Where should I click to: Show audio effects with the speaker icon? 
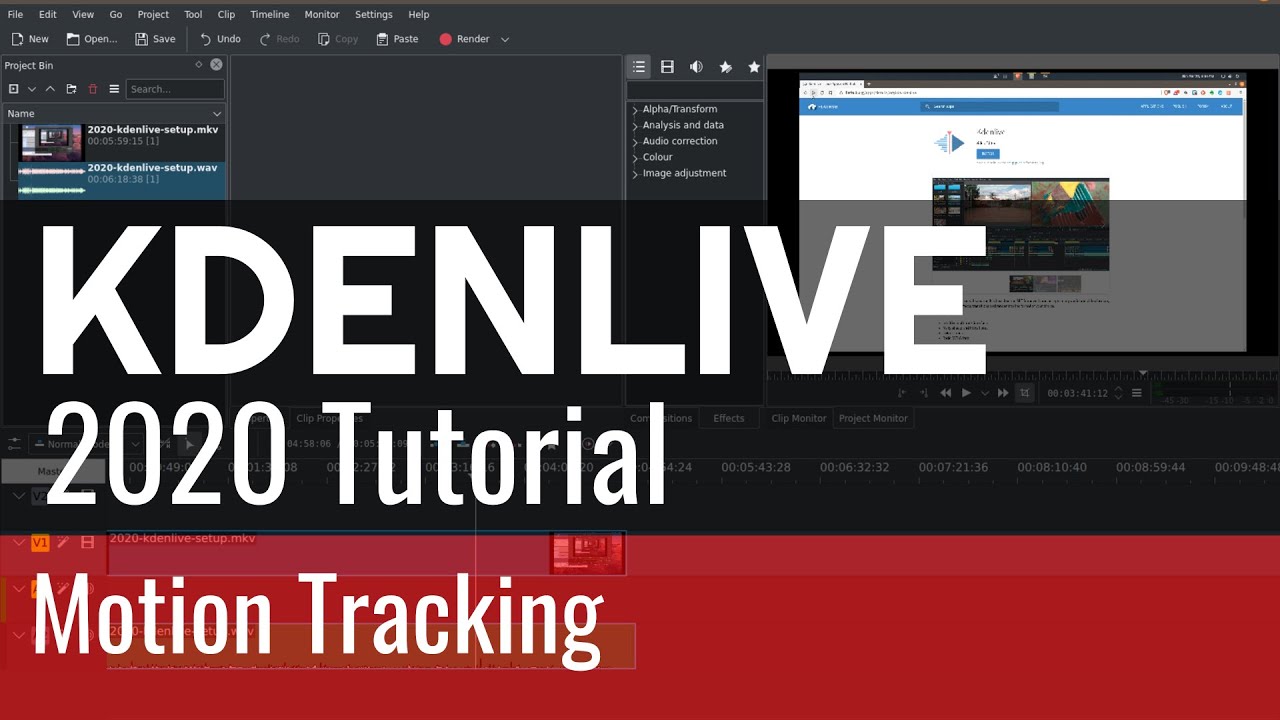tap(696, 67)
